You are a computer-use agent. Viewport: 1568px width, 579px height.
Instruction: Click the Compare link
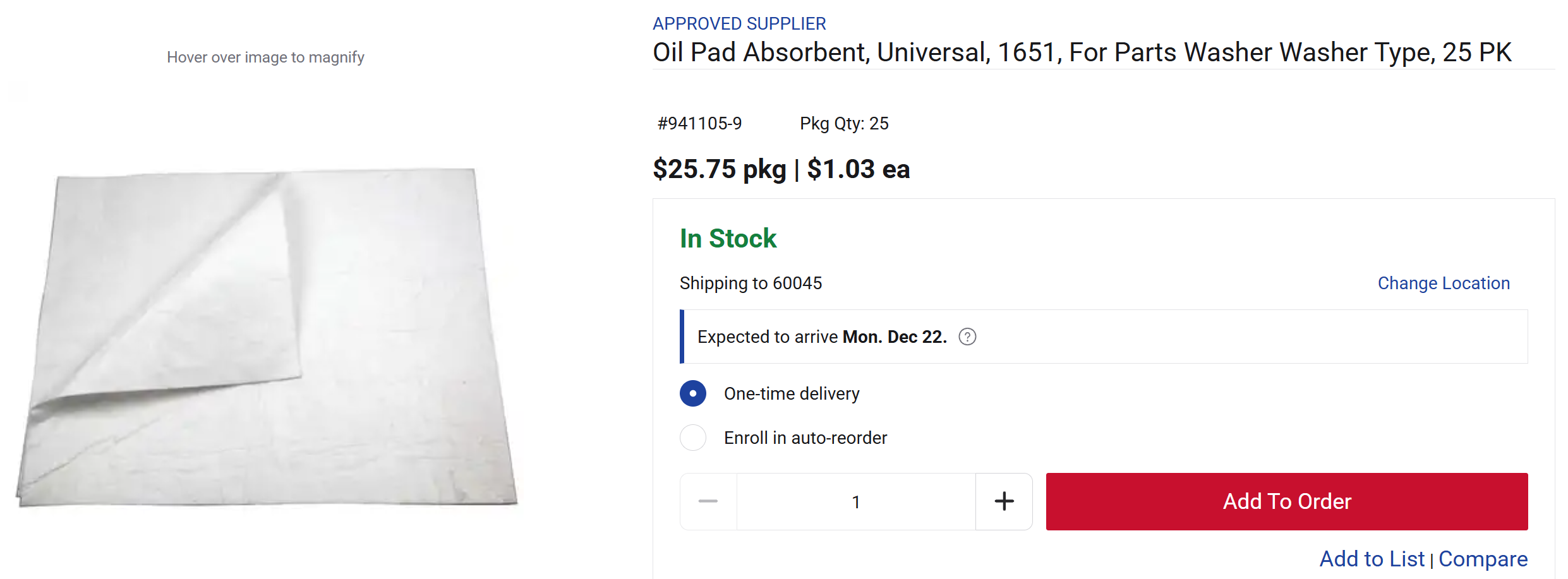[x=1483, y=559]
